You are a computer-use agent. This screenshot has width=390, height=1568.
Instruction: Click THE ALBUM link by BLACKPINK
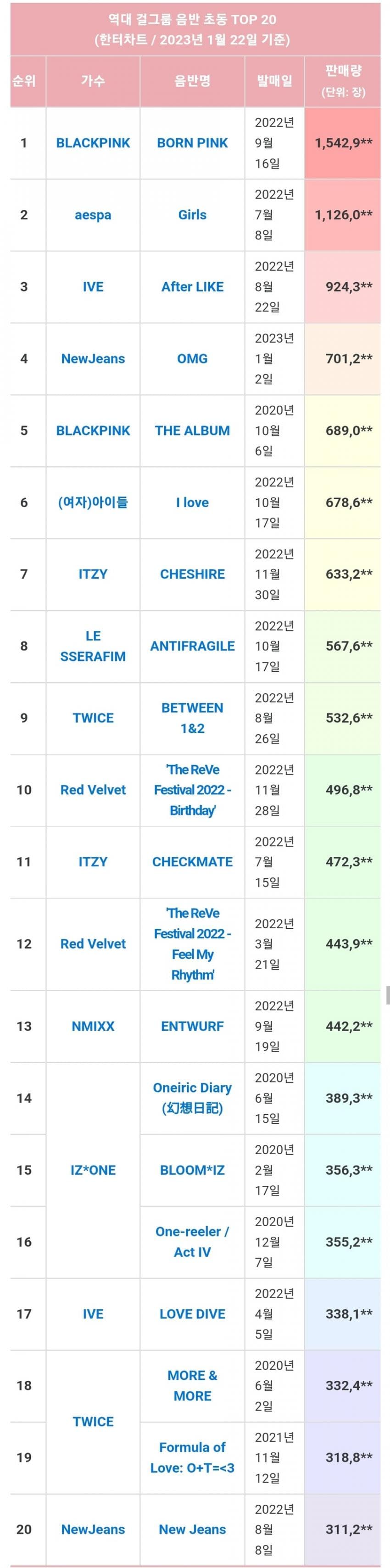(192, 430)
